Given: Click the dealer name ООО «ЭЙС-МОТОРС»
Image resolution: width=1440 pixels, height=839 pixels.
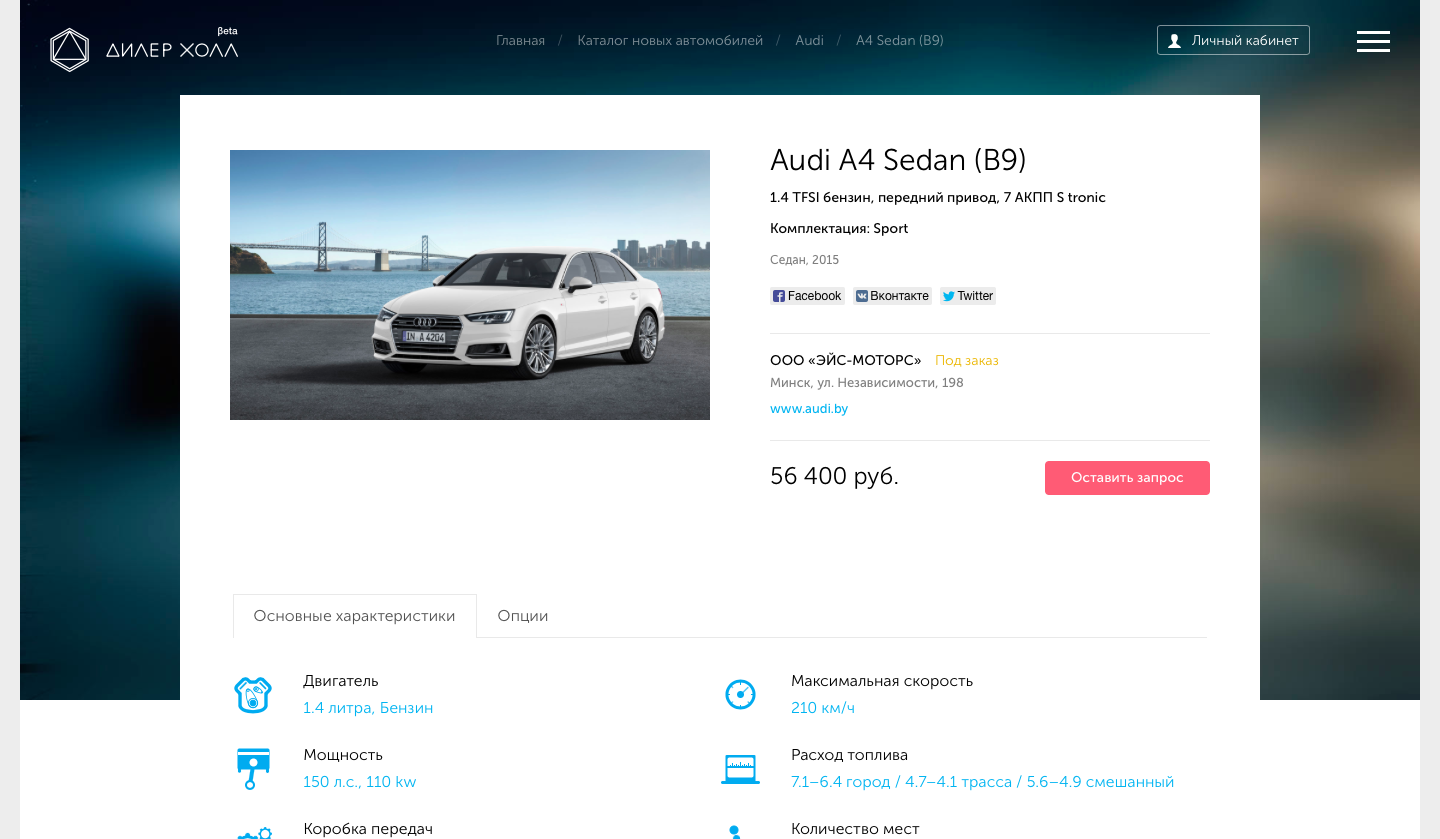Looking at the screenshot, I should pyautogui.click(x=846, y=361).
